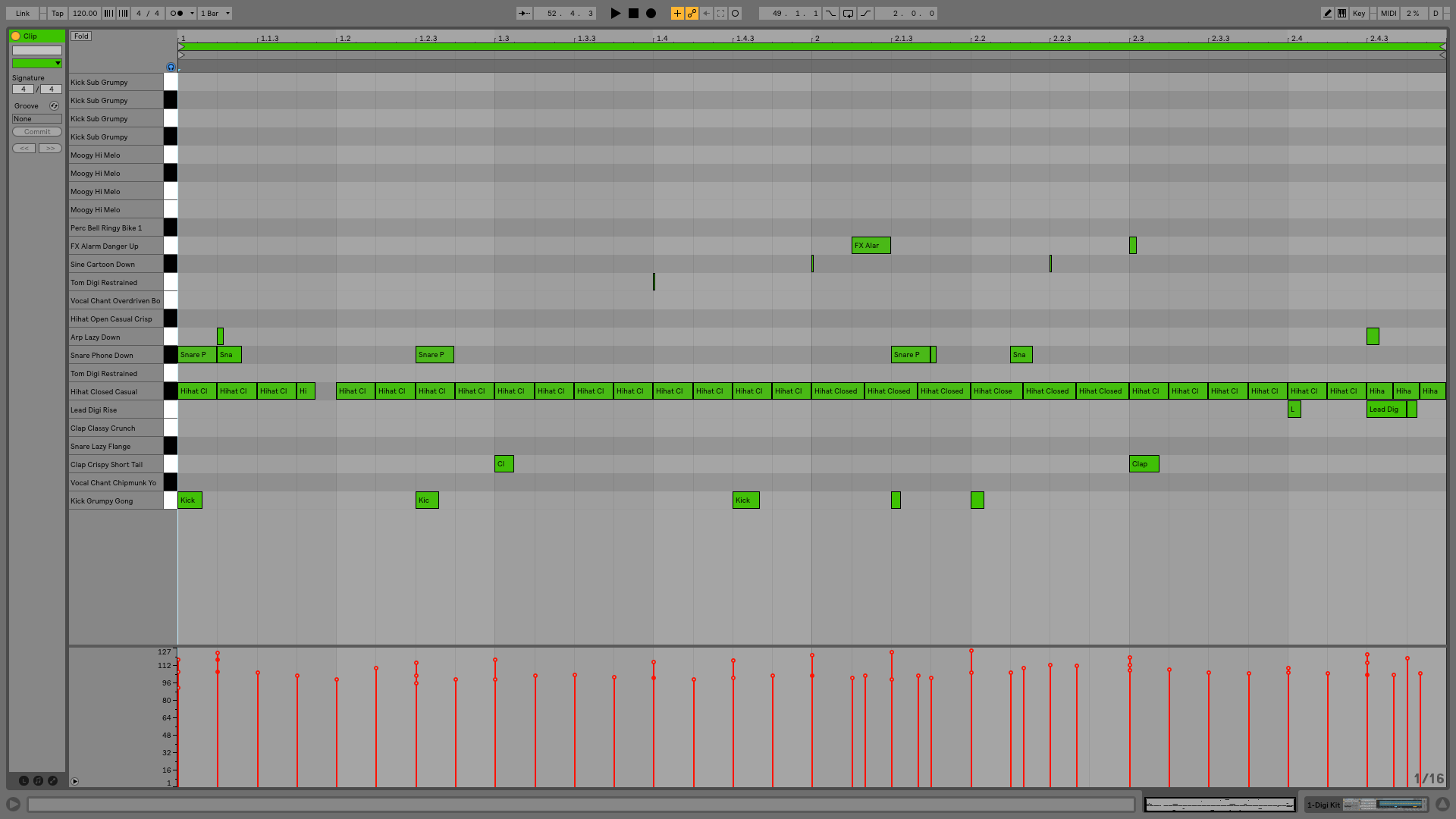The image size is (1456, 819).
Task: Toggle the Loop switch in transport bar
Action: (848, 13)
